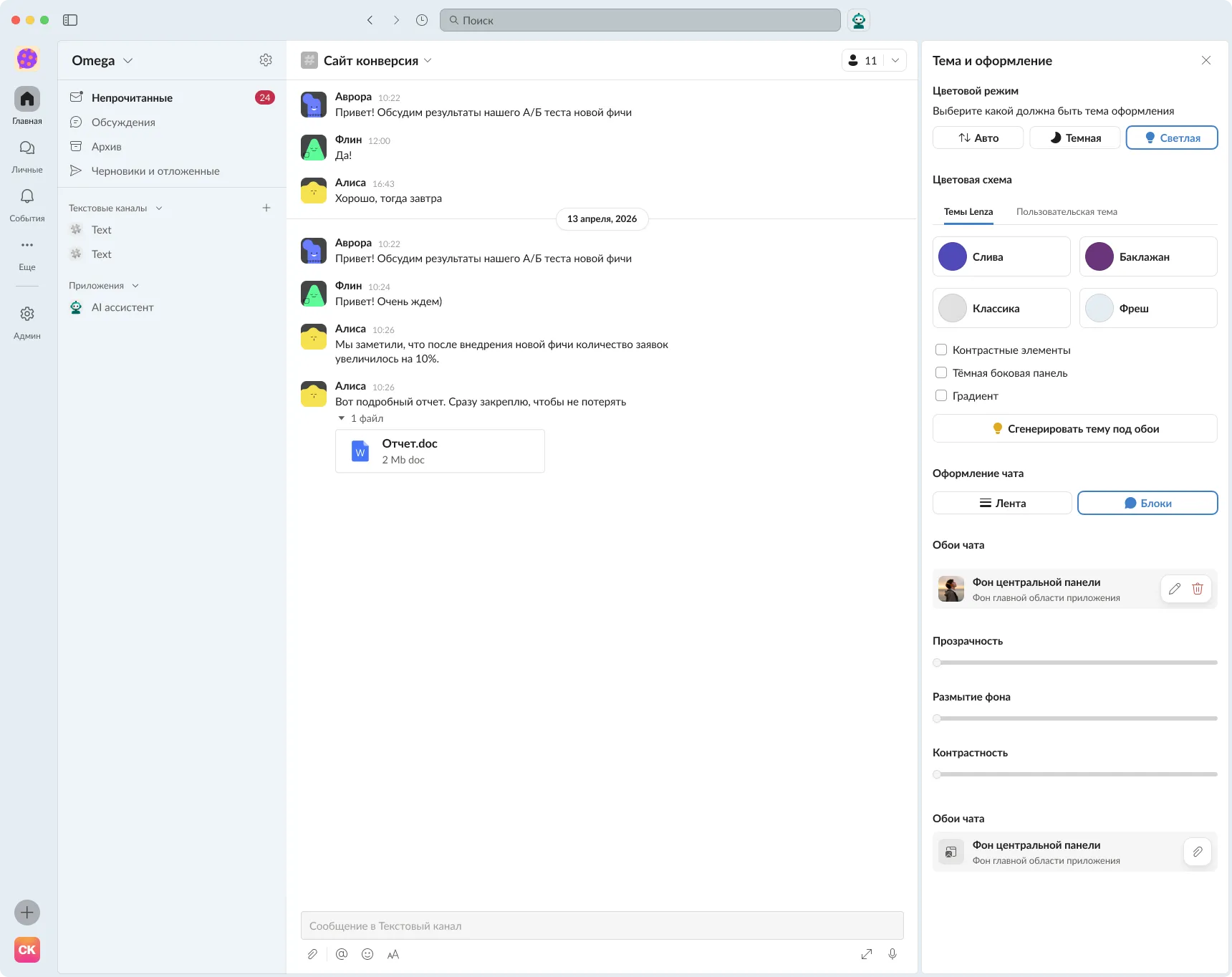Open Сайт конверсия channel dropdown
Image resolution: width=1232 pixels, height=977 pixels.
[428, 61]
